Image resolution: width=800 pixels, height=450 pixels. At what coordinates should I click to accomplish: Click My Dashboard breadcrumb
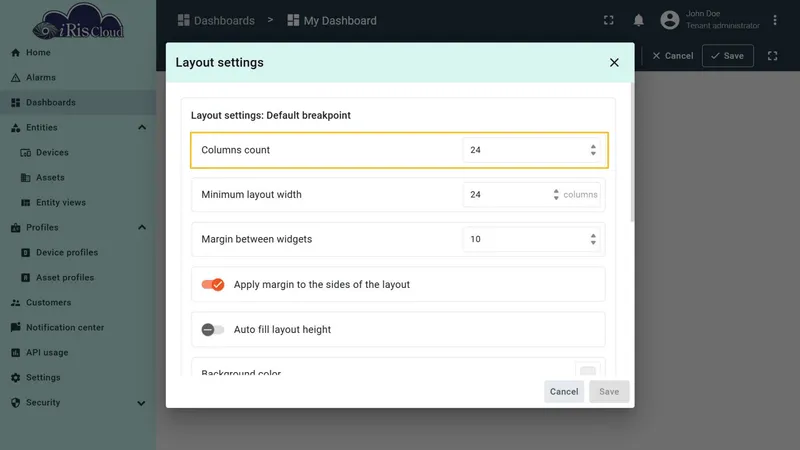[x=332, y=20]
